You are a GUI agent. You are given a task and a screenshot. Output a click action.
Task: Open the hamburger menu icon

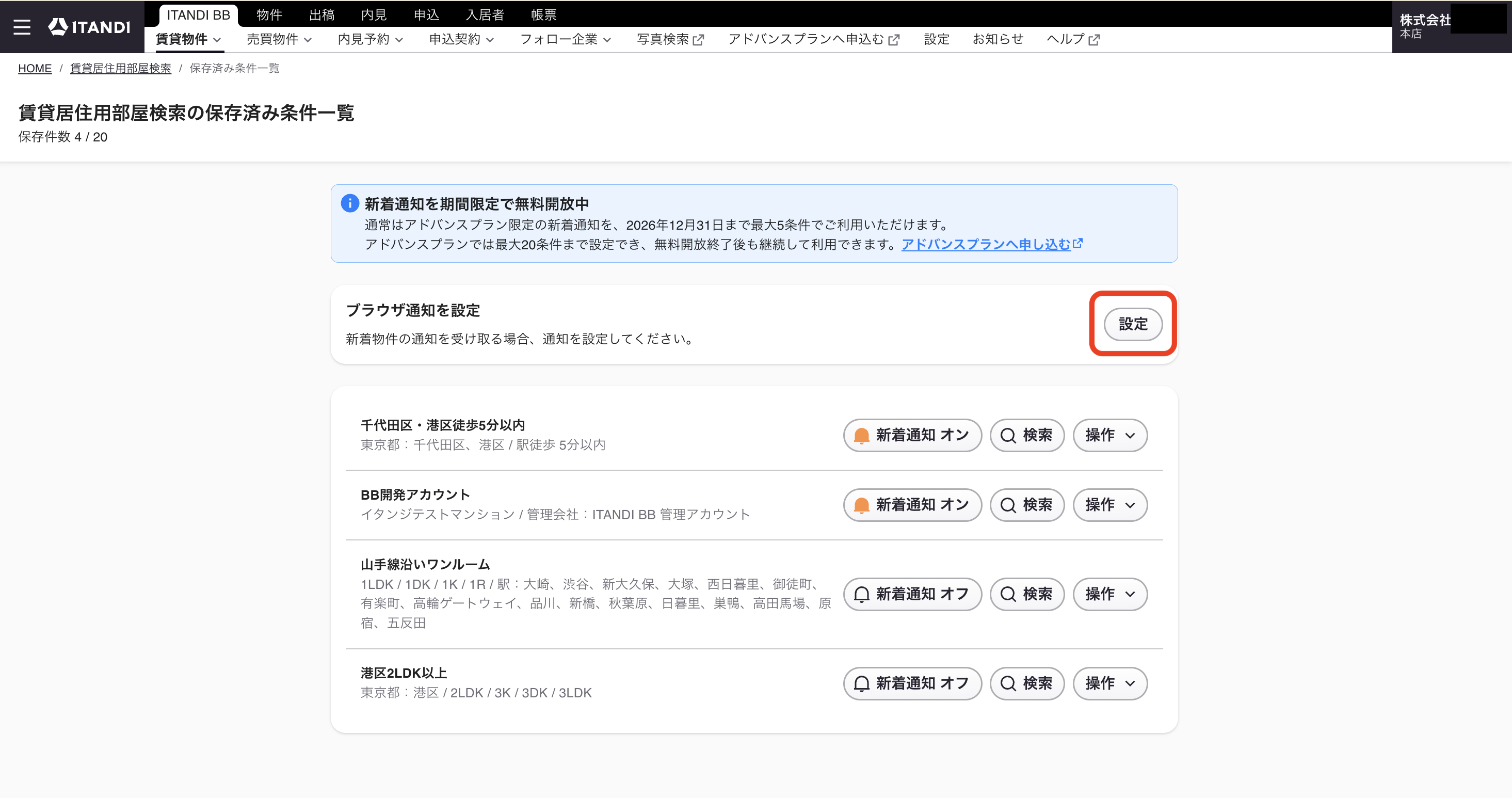(x=22, y=27)
